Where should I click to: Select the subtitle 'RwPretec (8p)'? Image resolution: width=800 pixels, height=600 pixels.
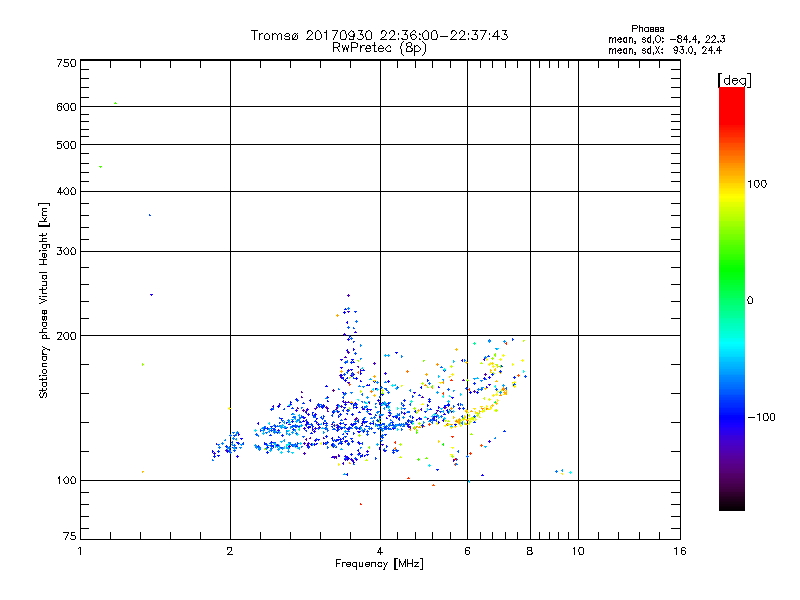coord(379,48)
